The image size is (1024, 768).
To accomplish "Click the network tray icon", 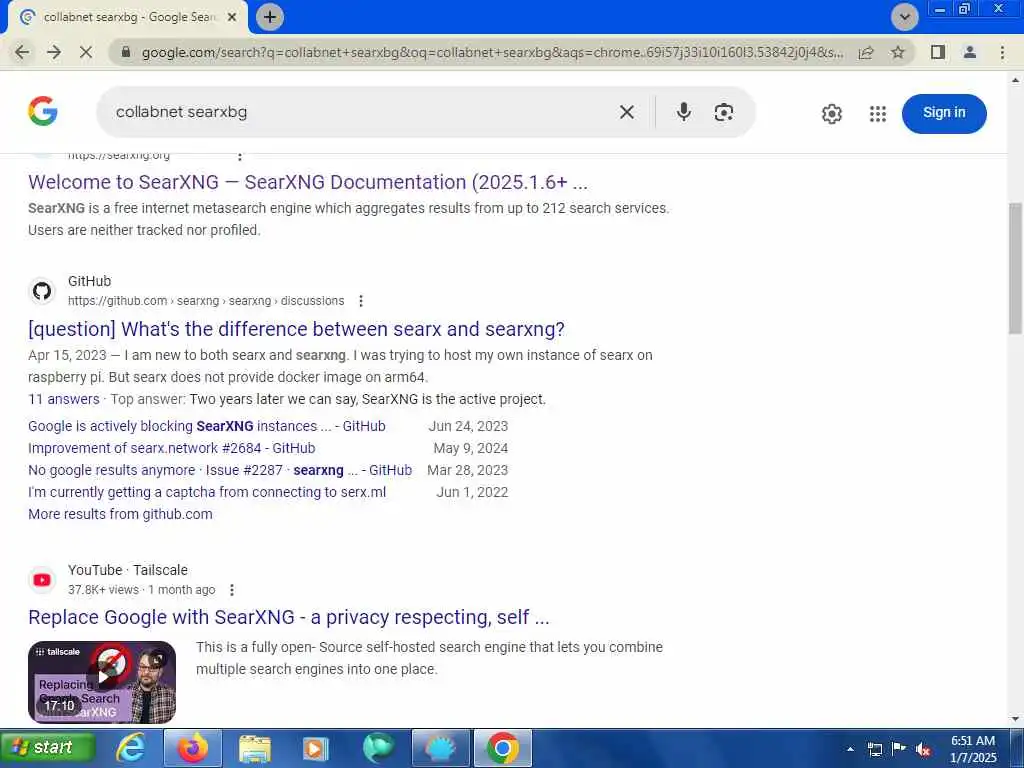I will click(x=875, y=749).
